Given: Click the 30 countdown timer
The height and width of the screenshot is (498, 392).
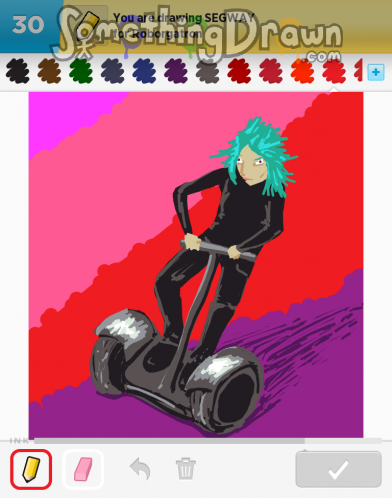Looking at the screenshot, I should tap(28, 25).
